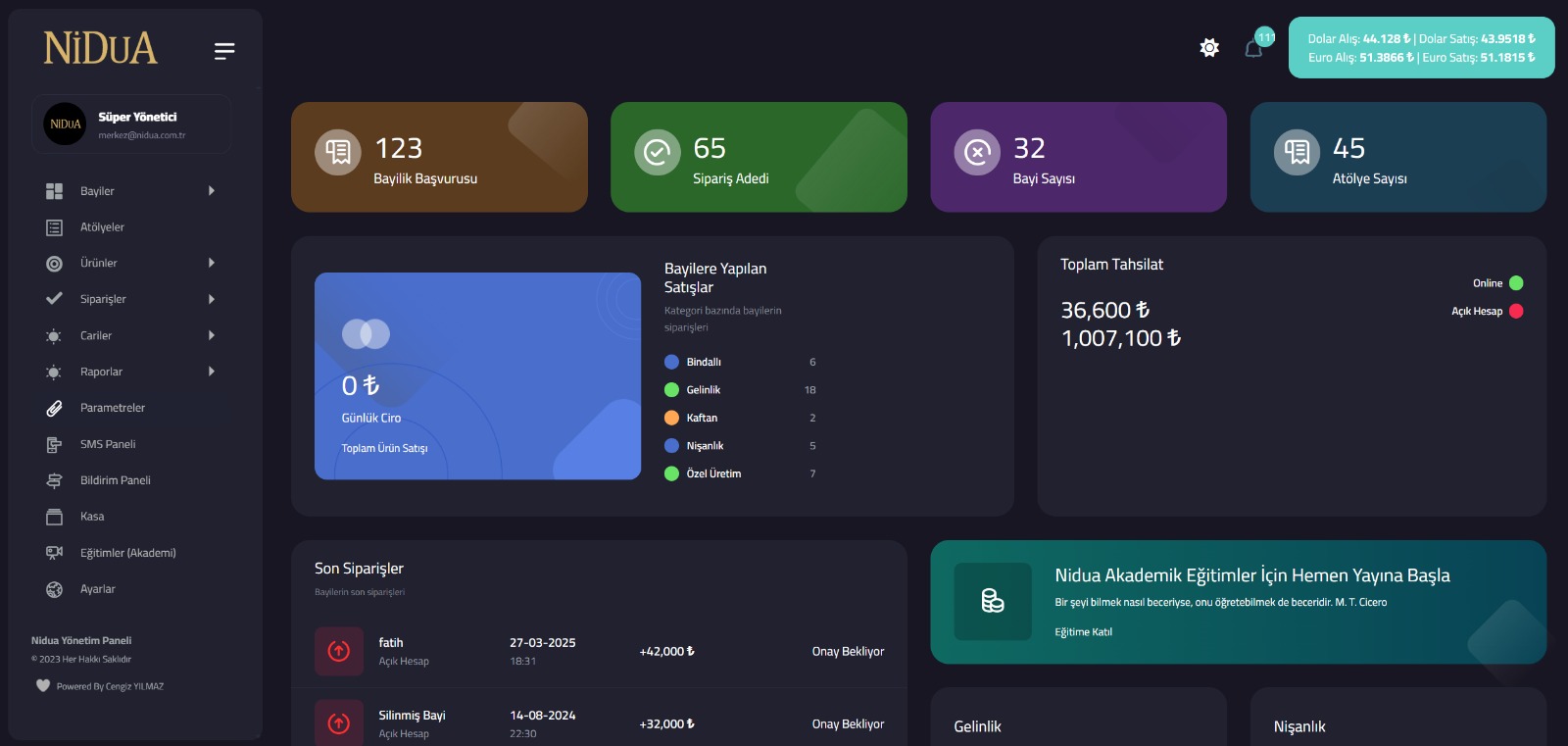The height and width of the screenshot is (746, 1568).
Task: Click the Kasa wallet icon in sidebar
Action: tap(54, 517)
